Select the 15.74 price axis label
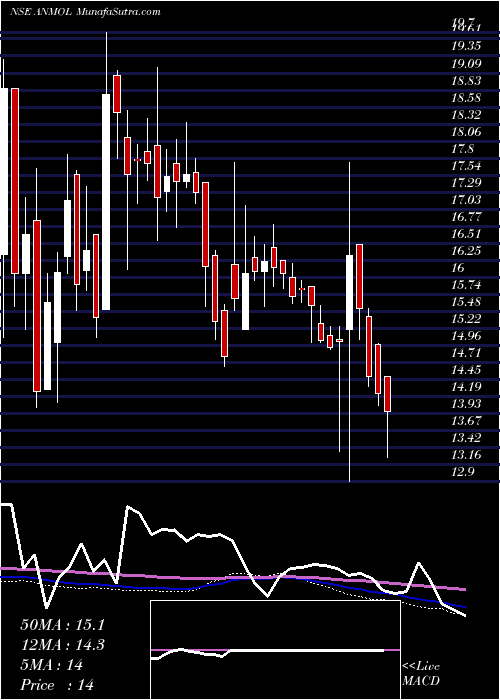Image resolution: width=500 pixels, height=700 pixels. (x=467, y=284)
